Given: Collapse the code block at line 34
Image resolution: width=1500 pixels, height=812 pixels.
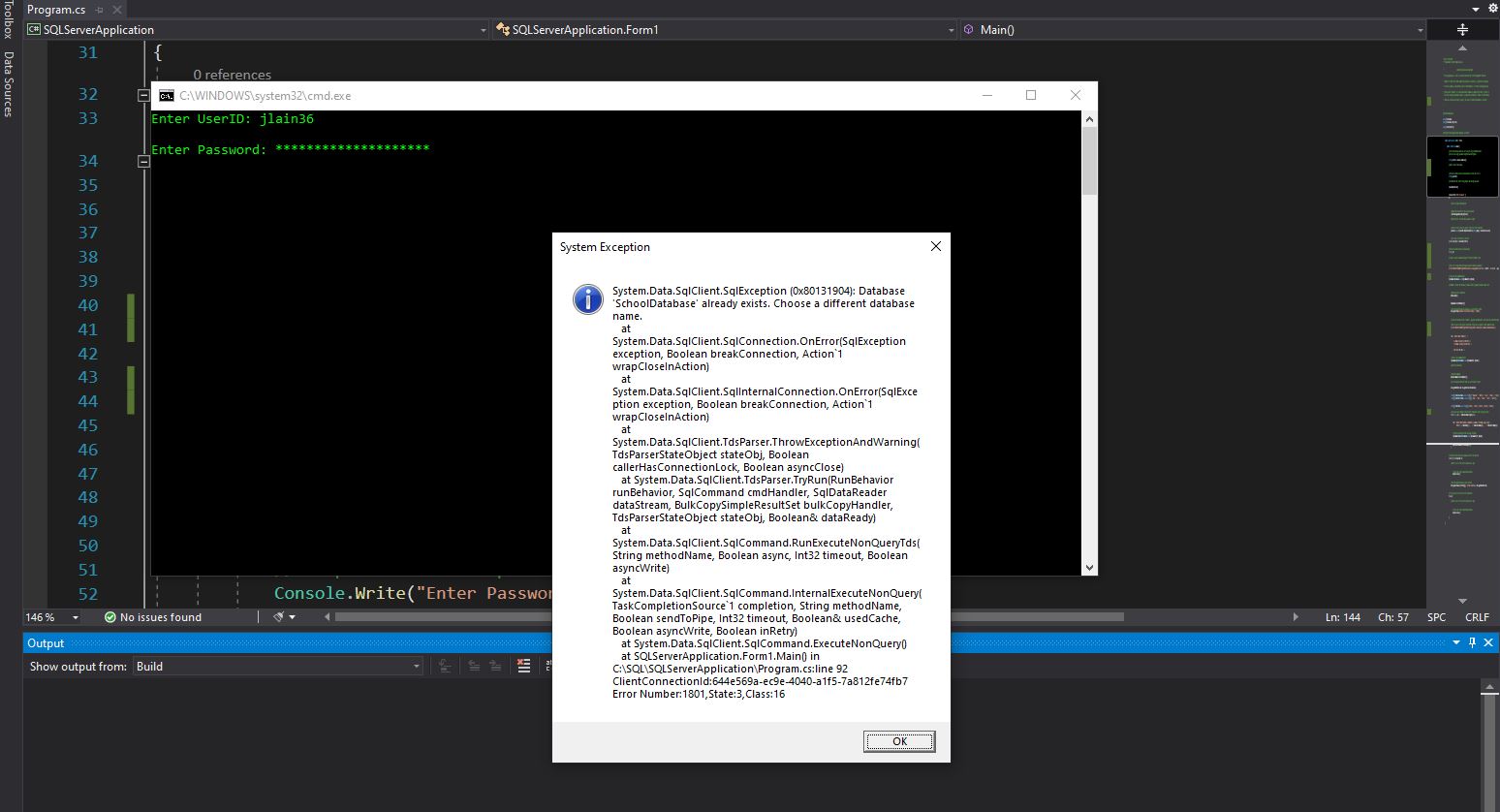Looking at the screenshot, I should pos(143,162).
